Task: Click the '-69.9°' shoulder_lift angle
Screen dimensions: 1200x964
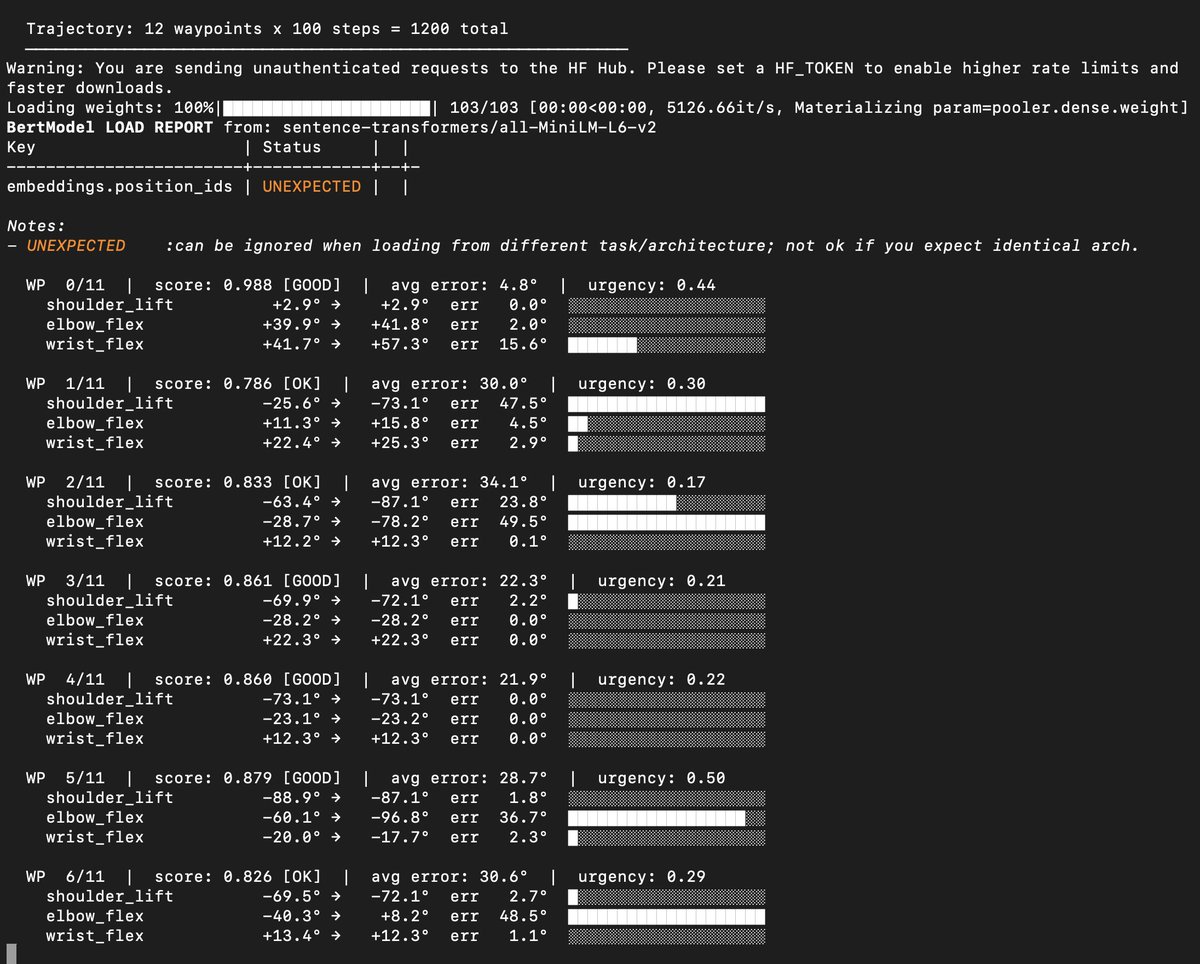Action: [x=292, y=600]
